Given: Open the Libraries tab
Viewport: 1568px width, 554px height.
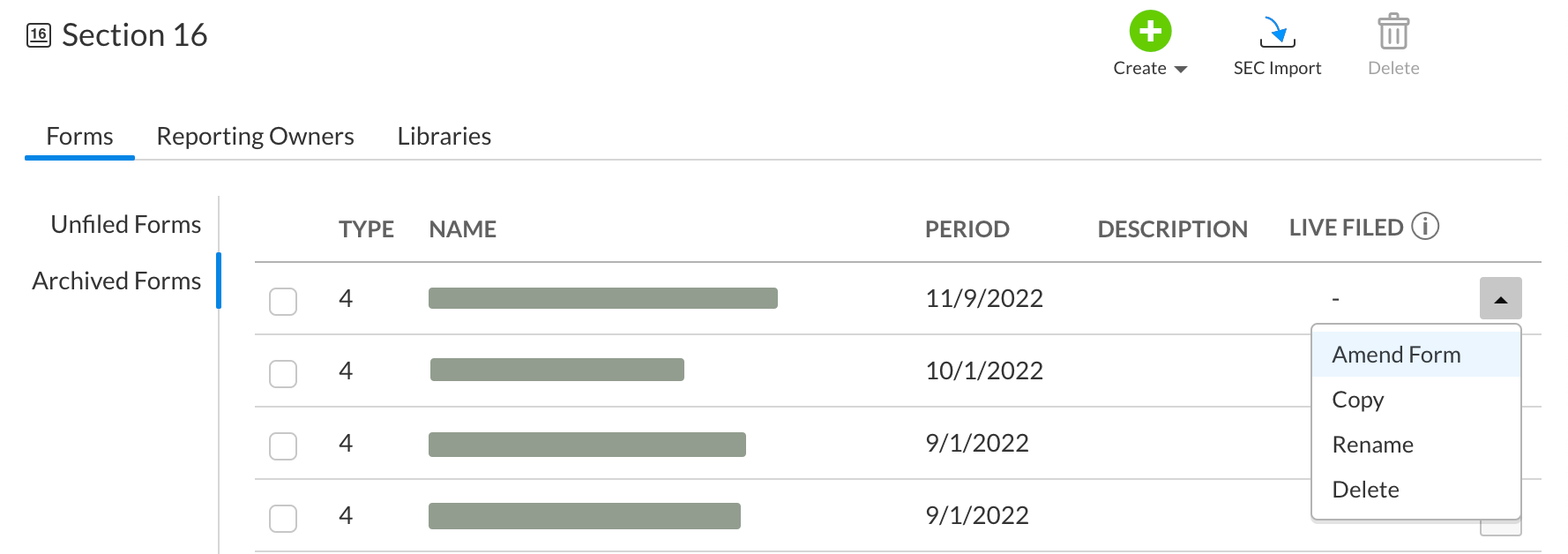Looking at the screenshot, I should [444, 137].
